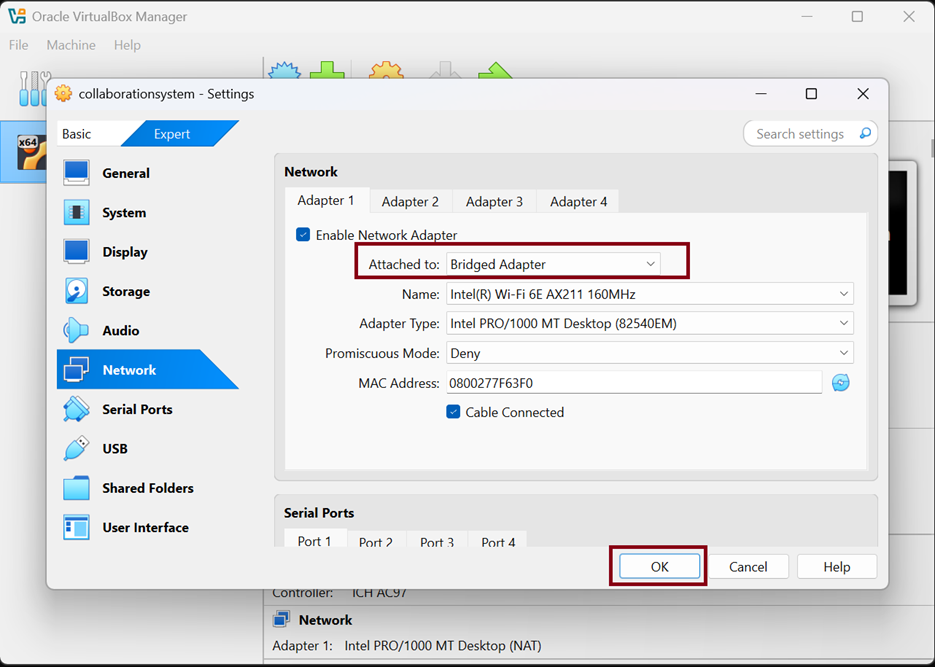This screenshot has width=935, height=667.
Task: Open the Help menu in VirtualBox Manager
Action: [x=127, y=45]
